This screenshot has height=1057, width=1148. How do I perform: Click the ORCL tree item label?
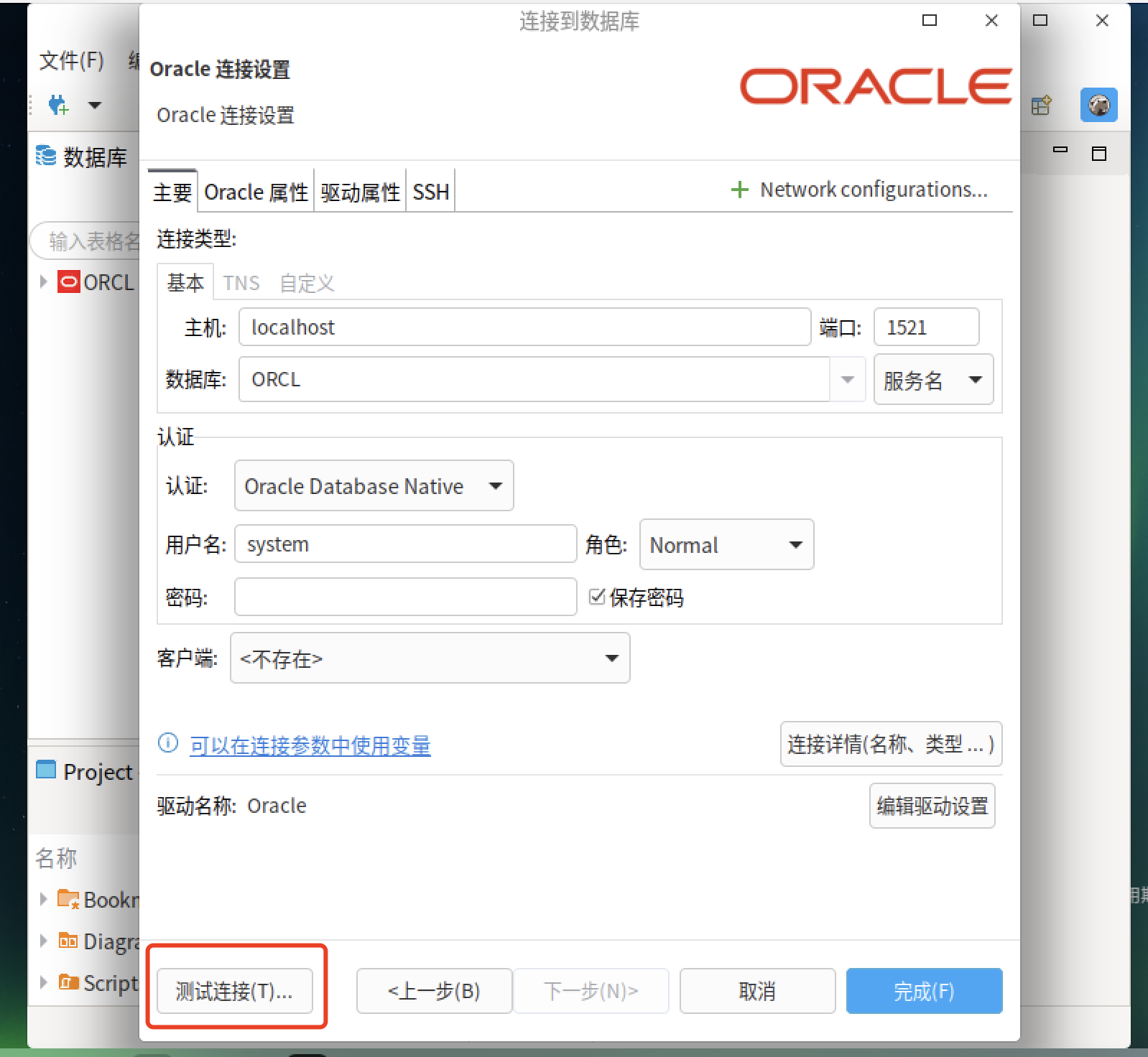pos(108,282)
